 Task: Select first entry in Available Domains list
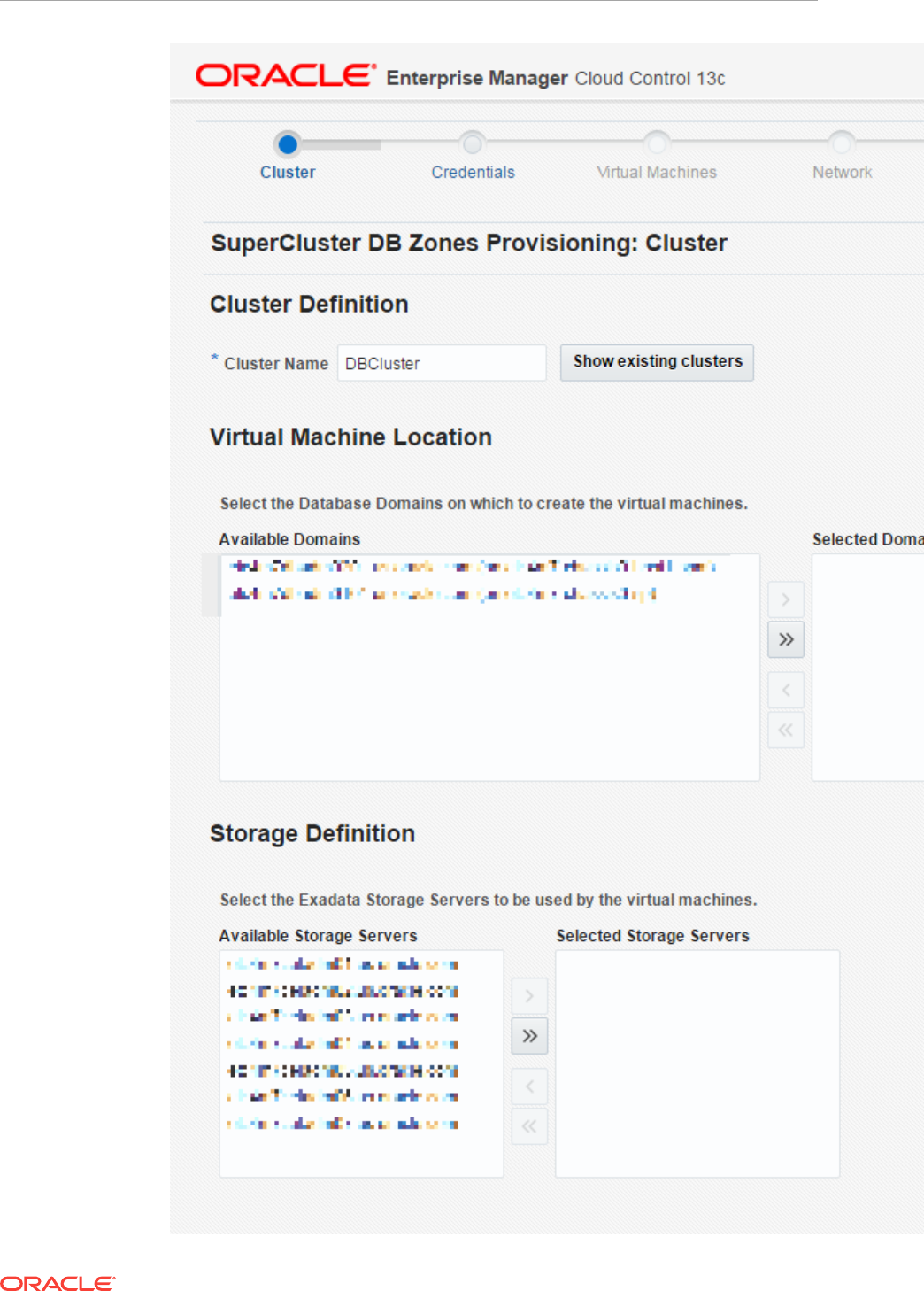(x=473, y=567)
